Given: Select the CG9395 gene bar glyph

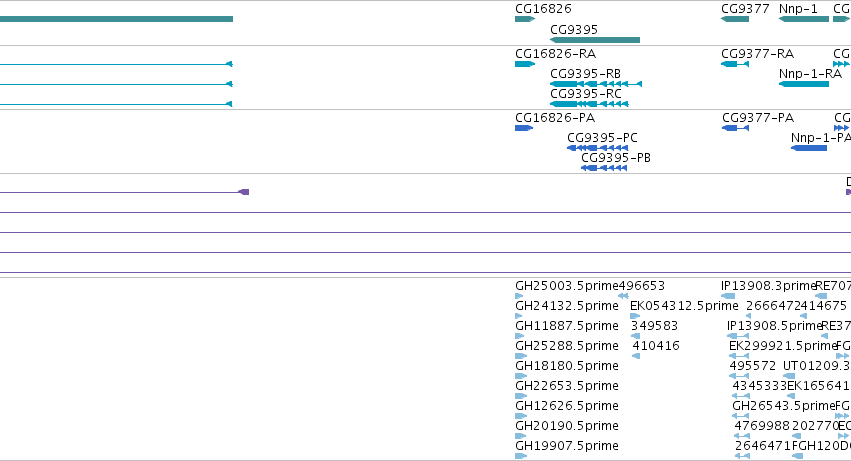Looking at the screenshot, I should point(595,40).
